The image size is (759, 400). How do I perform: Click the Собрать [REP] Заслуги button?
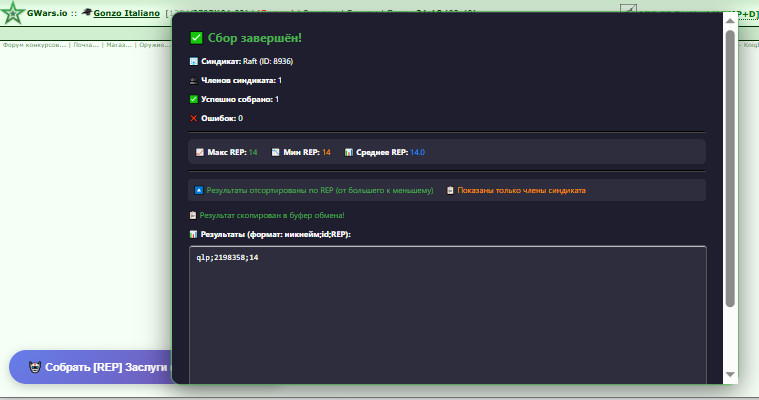click(91, 367)
